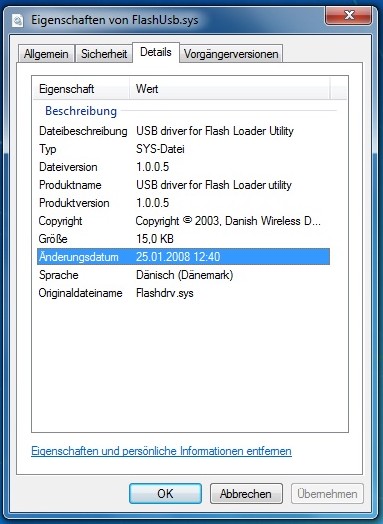Click the Eigenschaft column header
Screen dimensions: 383x524
81,89
